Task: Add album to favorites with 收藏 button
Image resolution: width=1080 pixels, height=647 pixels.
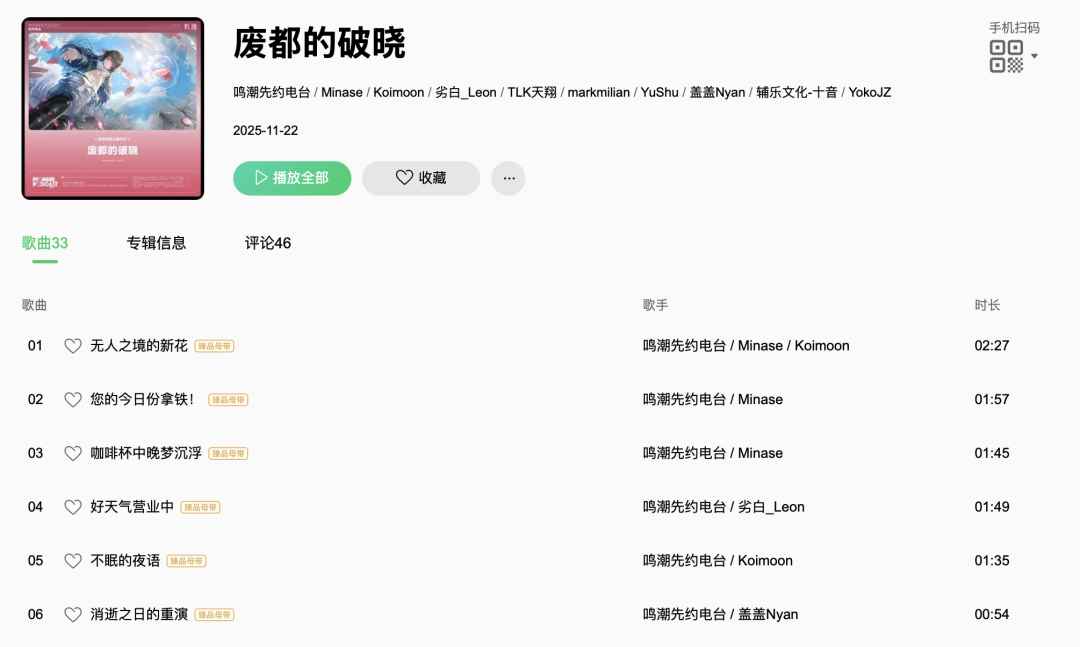Action: [x=421, y=178]
